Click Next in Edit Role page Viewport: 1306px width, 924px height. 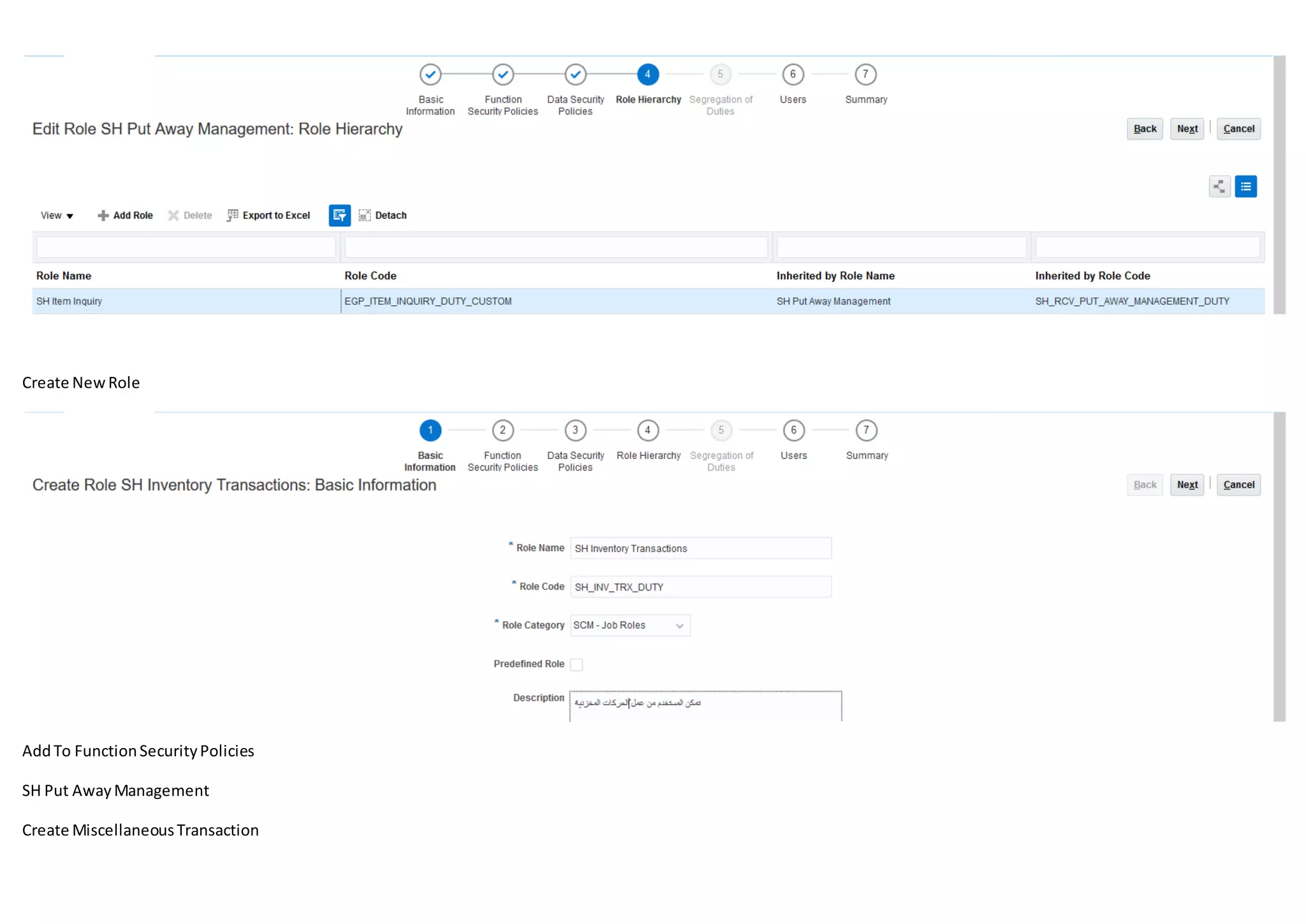tap(1187, 129)
